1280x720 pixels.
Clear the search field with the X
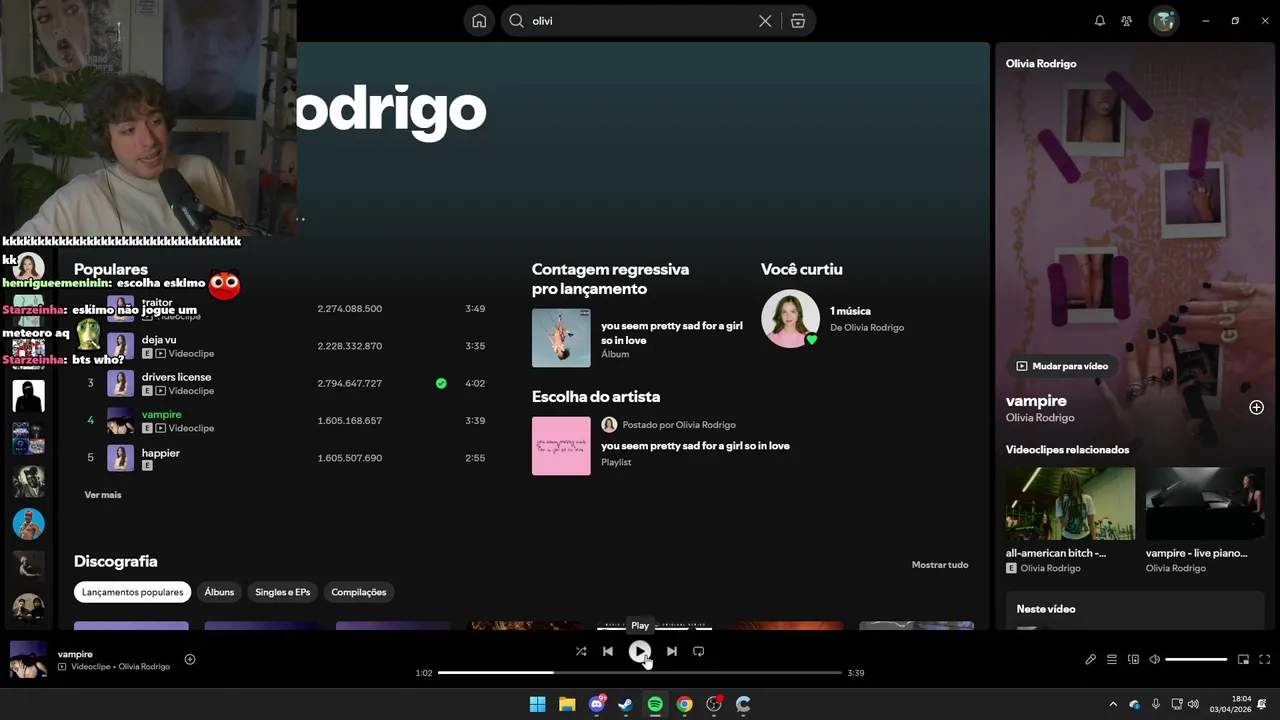(x=765, y=21)
